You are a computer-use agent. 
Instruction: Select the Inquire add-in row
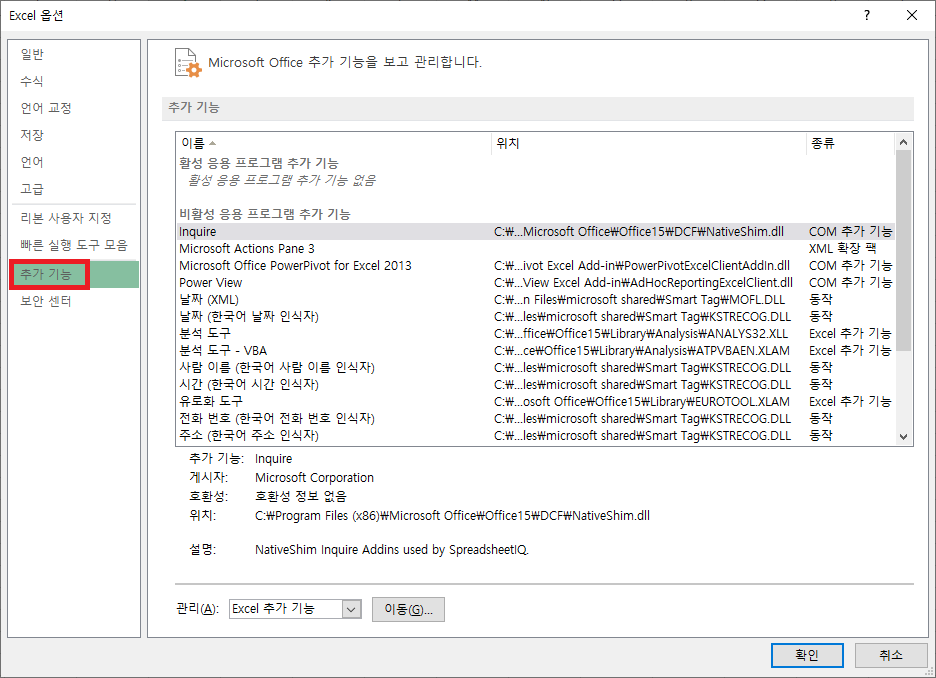pyautogui.click(x=535, y=232)
